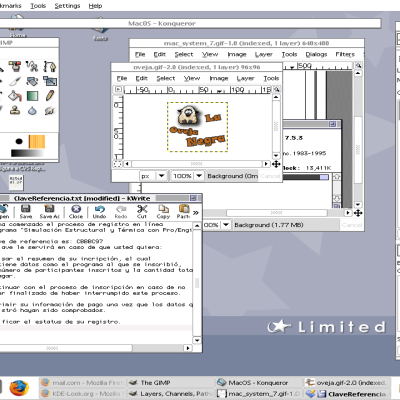Switch to KDE-Look.org Mozilla taskbar entry
Image resolution: width=400 pixels, height=400 pixels.
(x=83, y=394)
